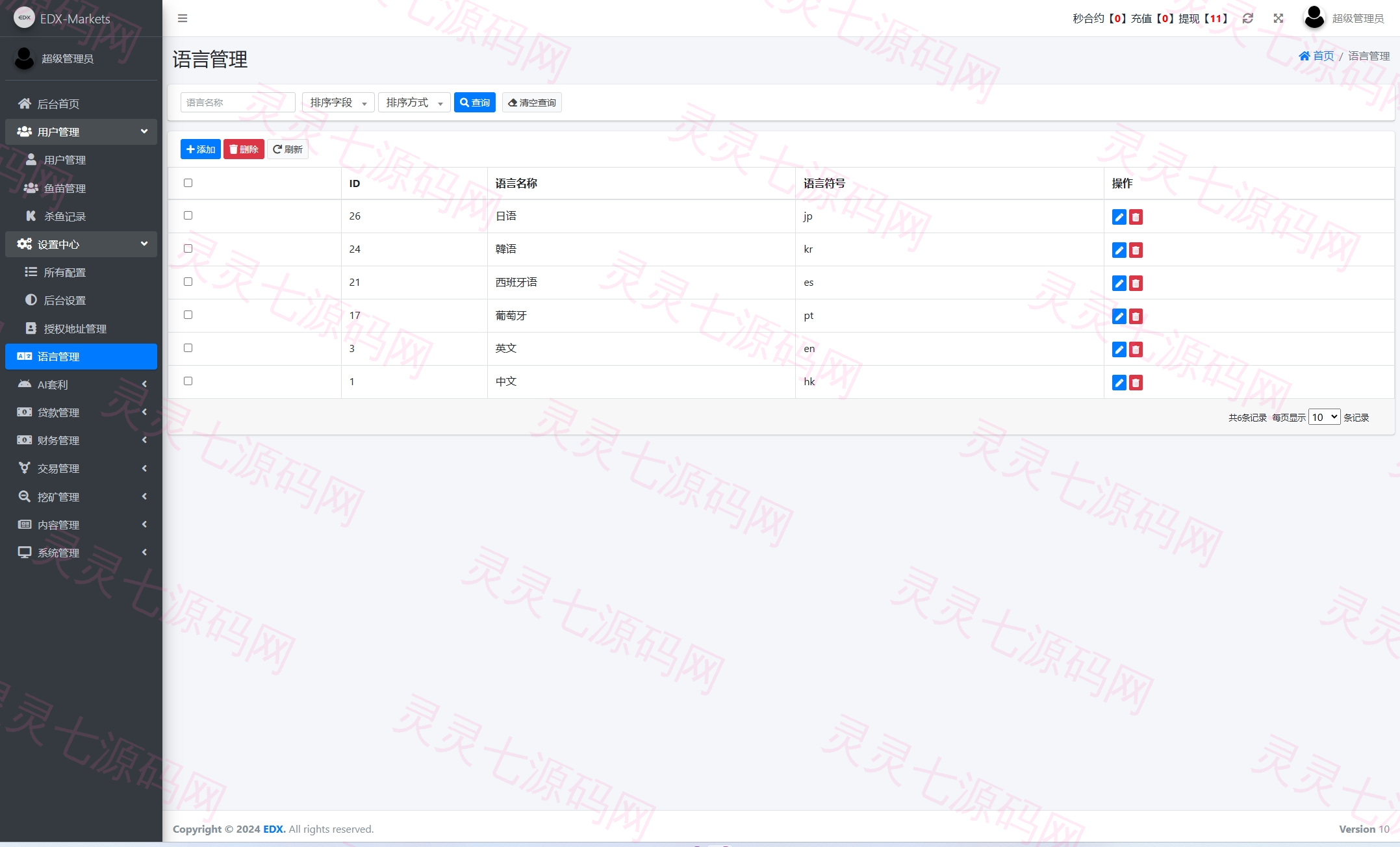
Task: Delete the 葡萄牙 row with trash icon
Action: (x=1136, y=316)
